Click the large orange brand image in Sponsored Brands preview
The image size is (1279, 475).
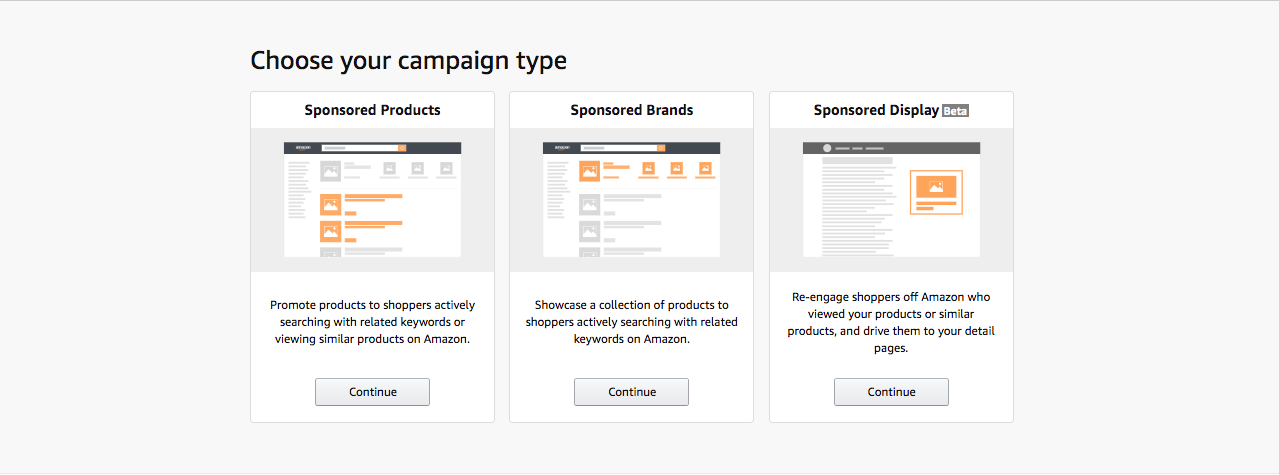pyautogui.click(x=590, y=170)
